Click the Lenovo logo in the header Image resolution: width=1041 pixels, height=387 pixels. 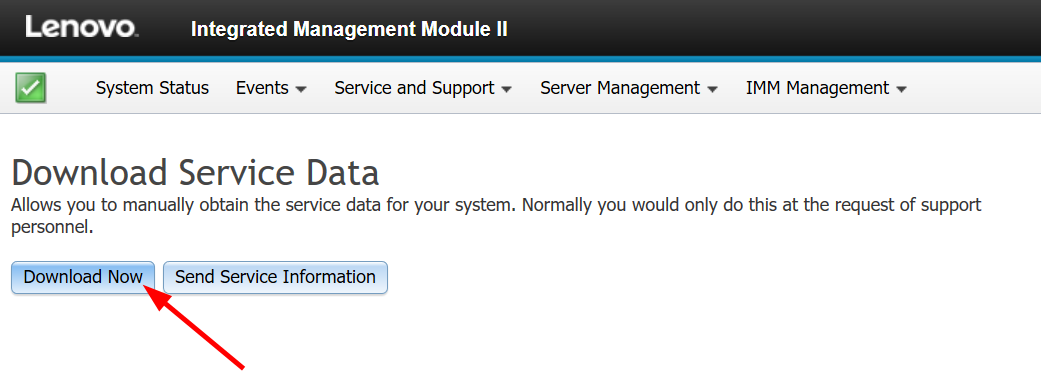point(82,27)
